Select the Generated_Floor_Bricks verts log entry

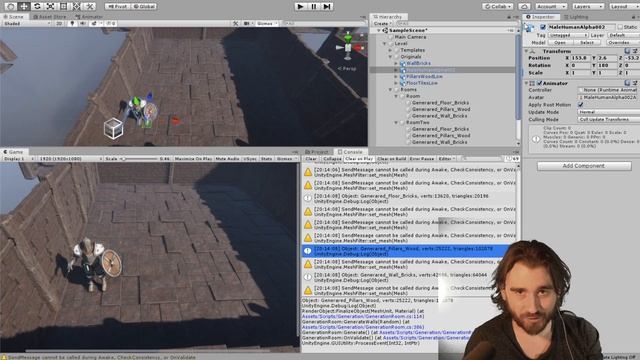[x=409, y=198]
